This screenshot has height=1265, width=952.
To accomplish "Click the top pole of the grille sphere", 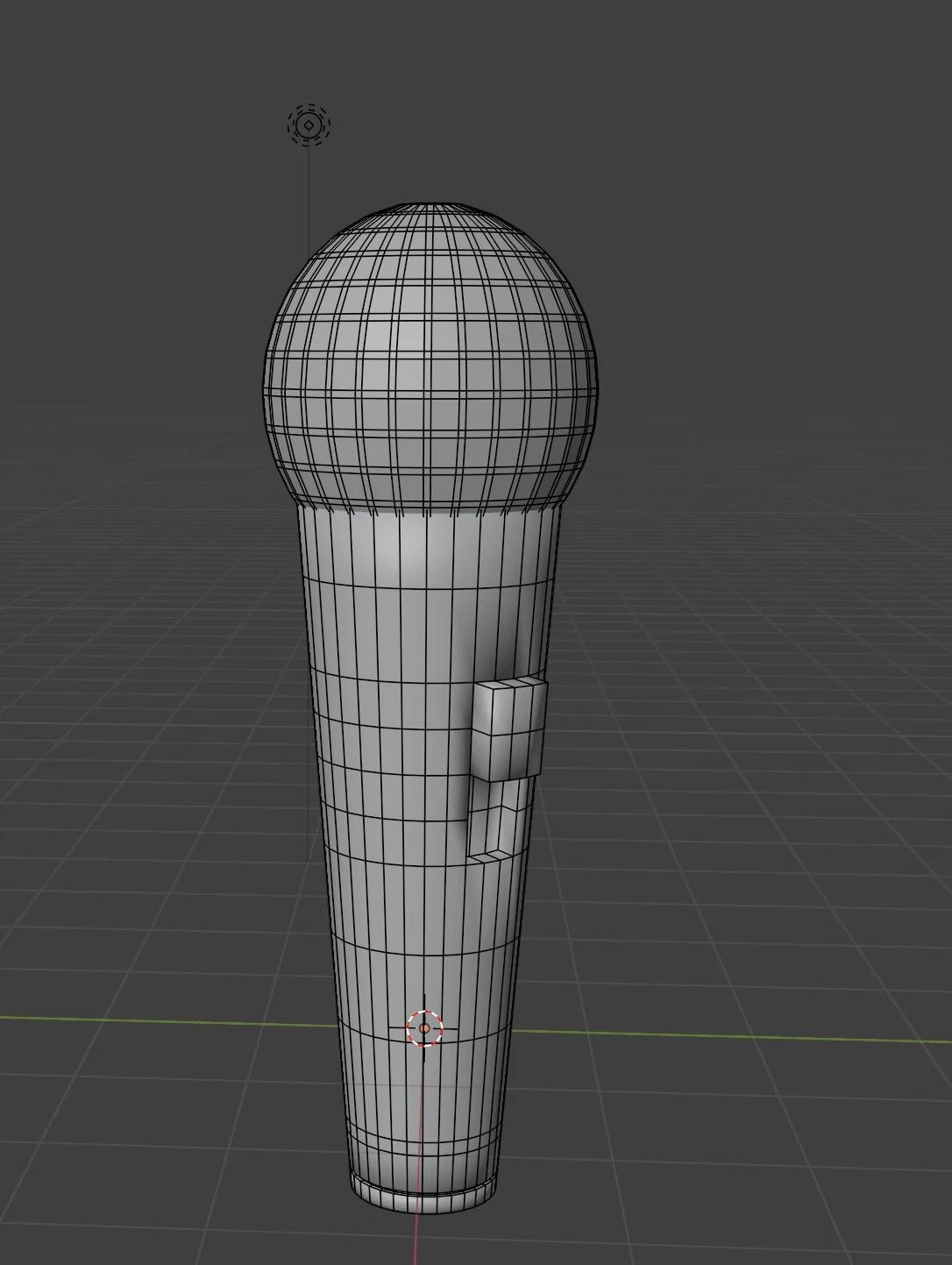I will pos(430,207).
